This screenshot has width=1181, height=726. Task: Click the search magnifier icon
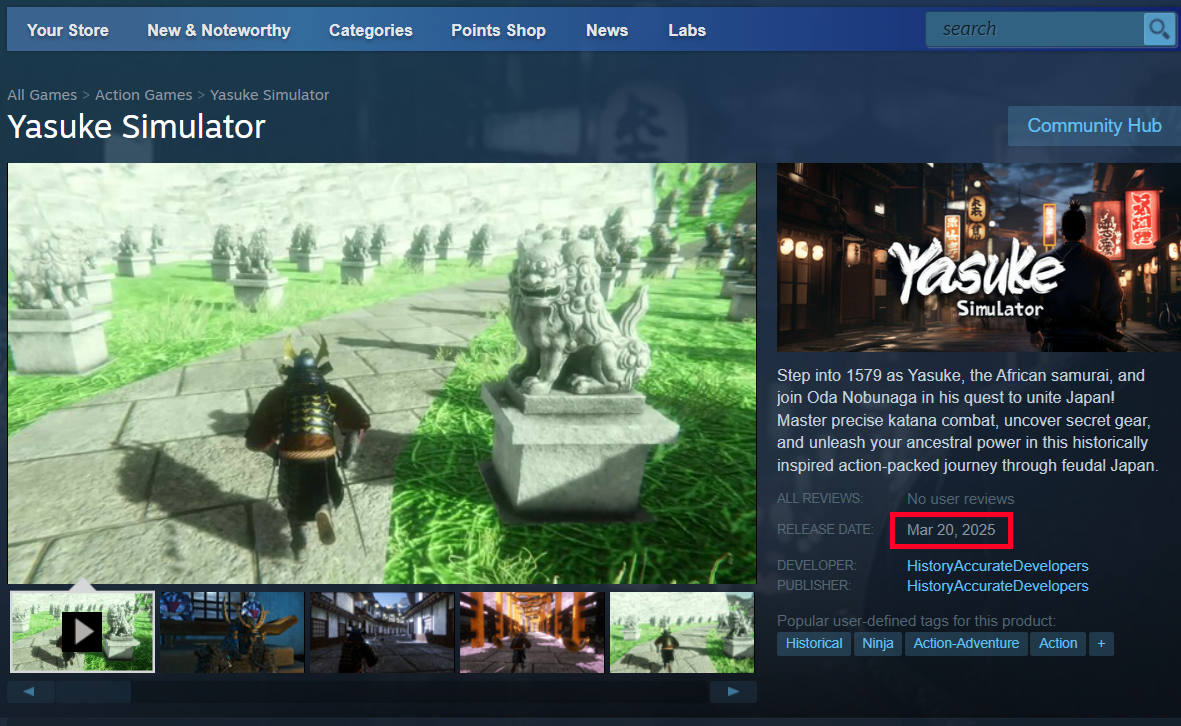[1159, 29]
